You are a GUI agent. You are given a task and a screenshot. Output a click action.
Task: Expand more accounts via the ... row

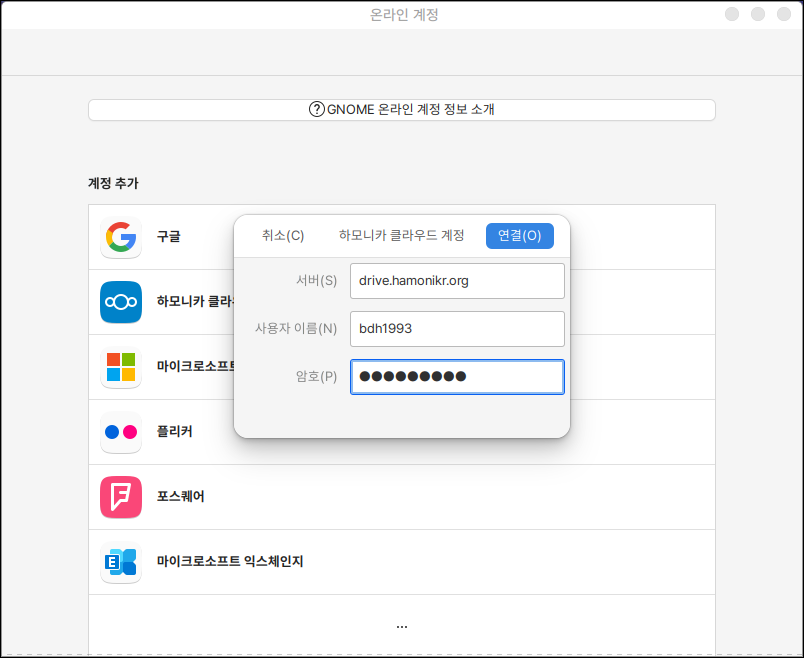click(x=402, y=625)
